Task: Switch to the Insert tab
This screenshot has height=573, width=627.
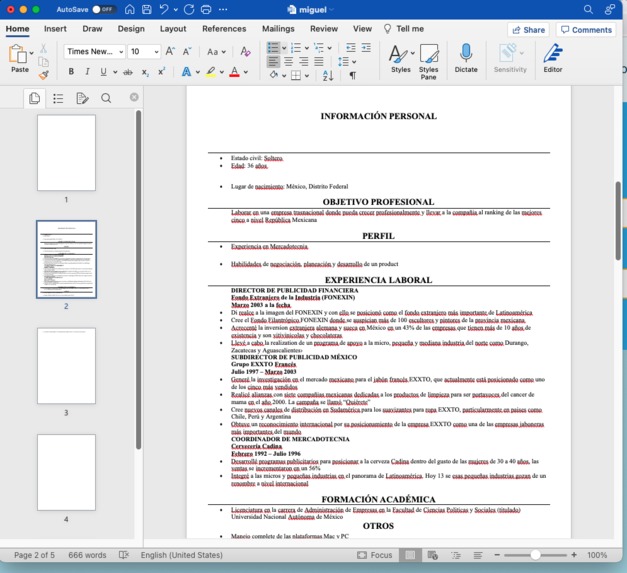Action: click(55, 29)
